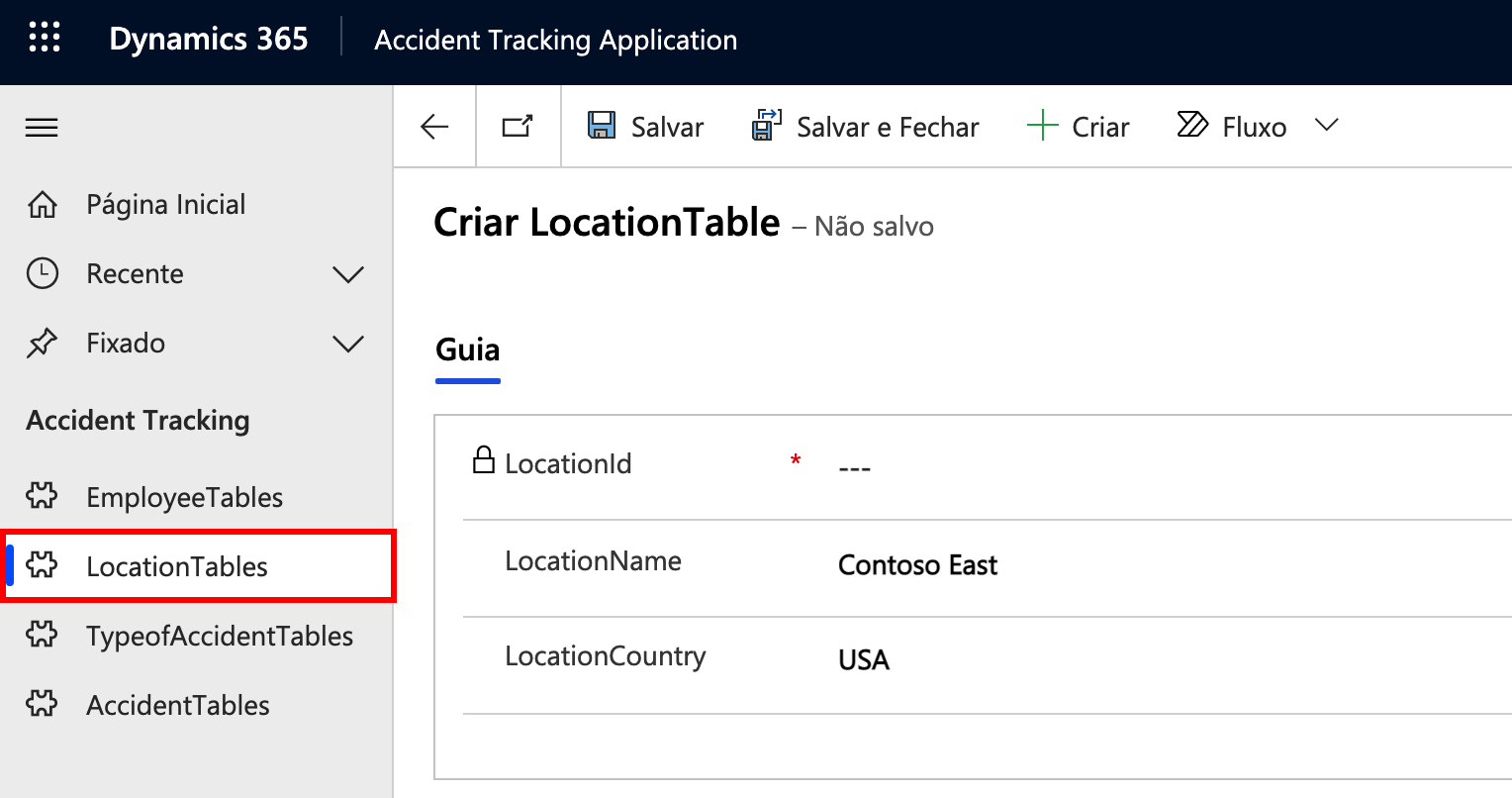
Task: Click the Salvar e Fechar icon
Action: (766, 126)
